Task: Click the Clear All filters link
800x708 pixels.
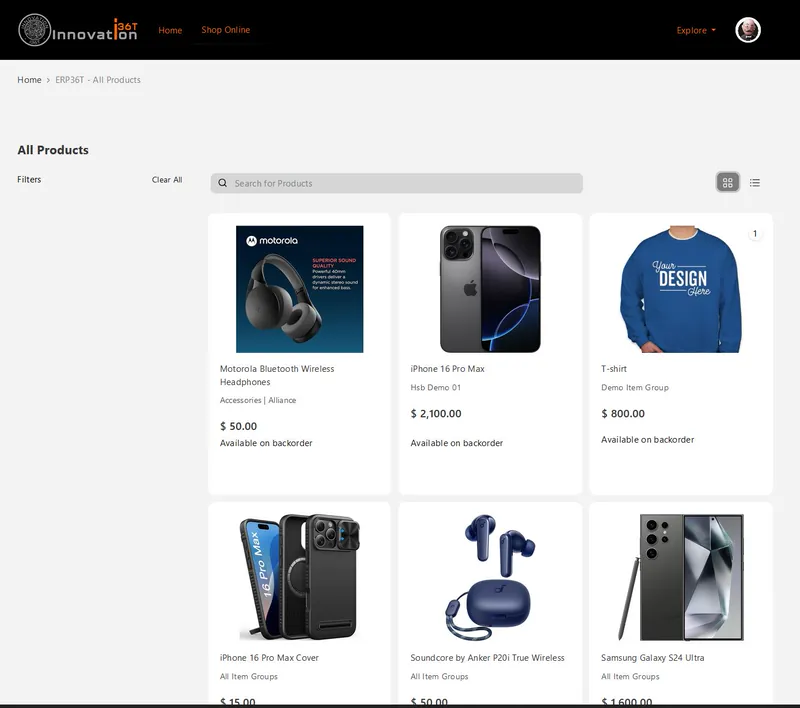Action: point(167,180)
